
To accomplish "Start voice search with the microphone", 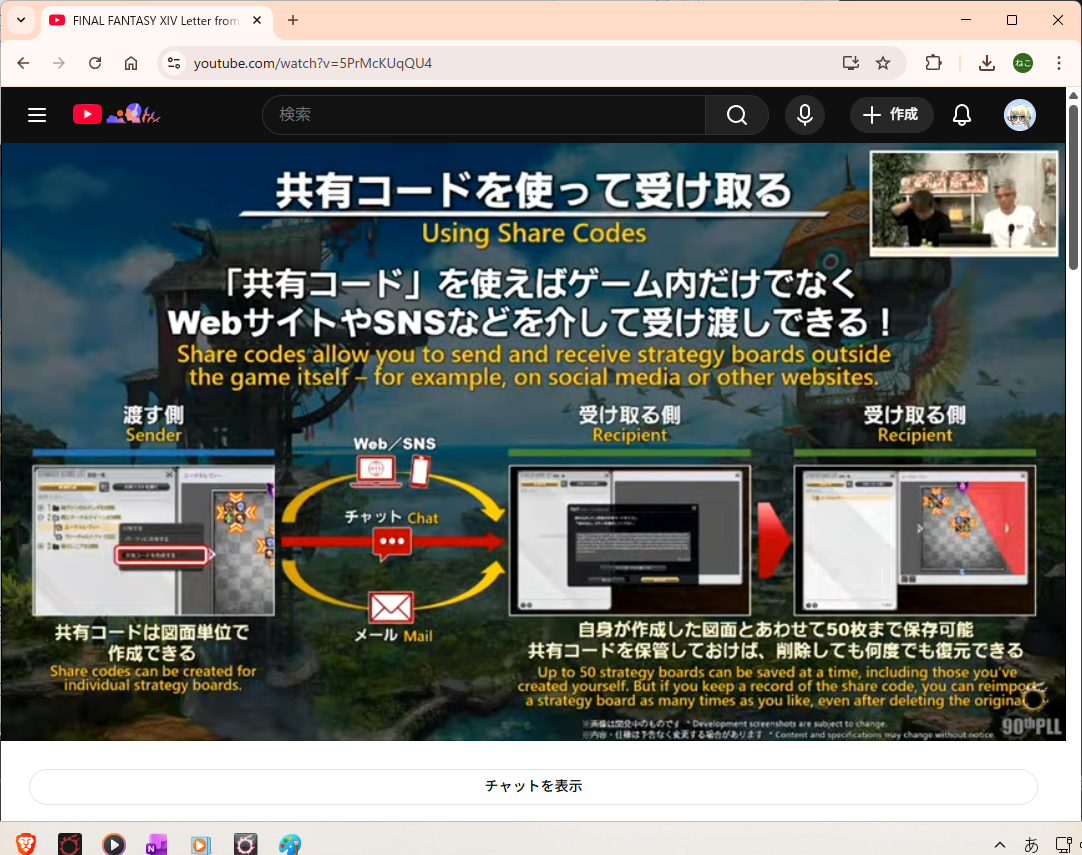I will point(805,115).
